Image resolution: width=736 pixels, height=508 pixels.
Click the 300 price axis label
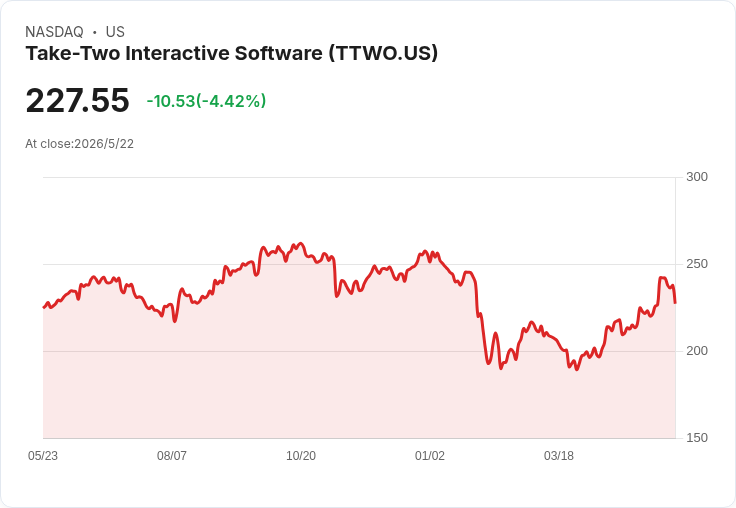coord(697,177)
